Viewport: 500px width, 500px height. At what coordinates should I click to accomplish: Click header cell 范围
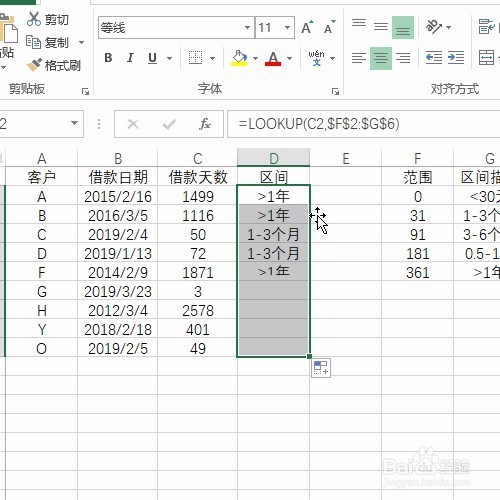(x=417, y=177)
